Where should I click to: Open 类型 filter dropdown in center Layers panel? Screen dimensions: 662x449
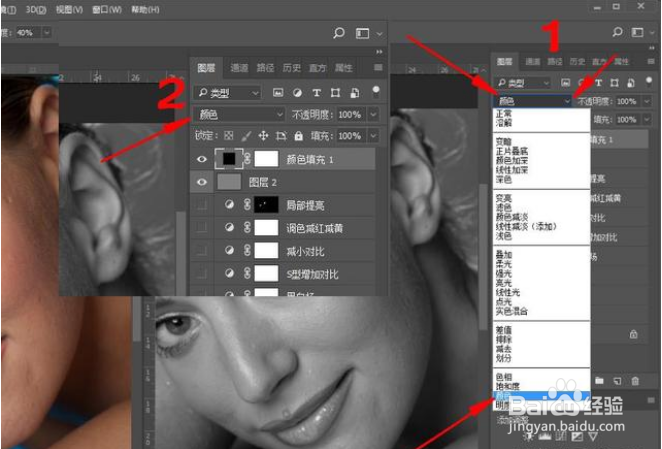[x=227, y=93]
